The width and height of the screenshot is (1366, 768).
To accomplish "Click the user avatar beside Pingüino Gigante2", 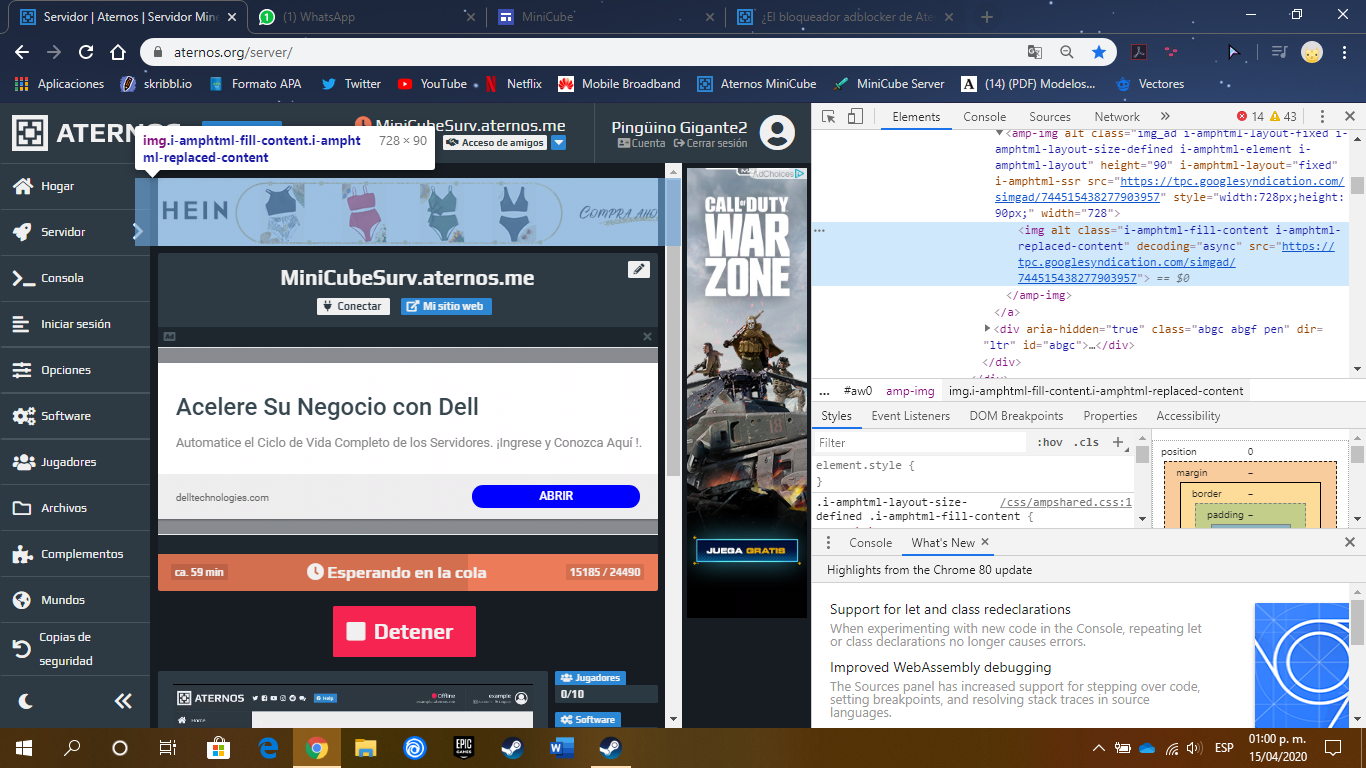I will coord(777,132).
